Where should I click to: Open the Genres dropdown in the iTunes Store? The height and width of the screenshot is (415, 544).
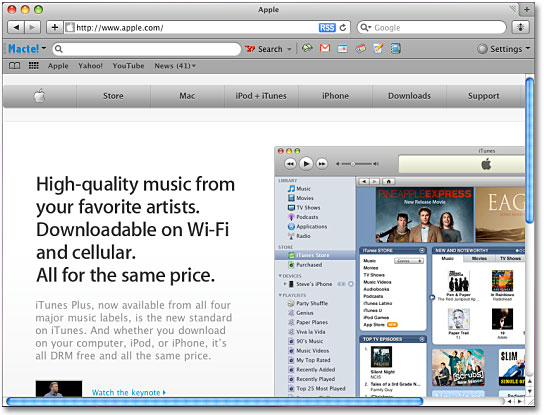coord(409,261)
